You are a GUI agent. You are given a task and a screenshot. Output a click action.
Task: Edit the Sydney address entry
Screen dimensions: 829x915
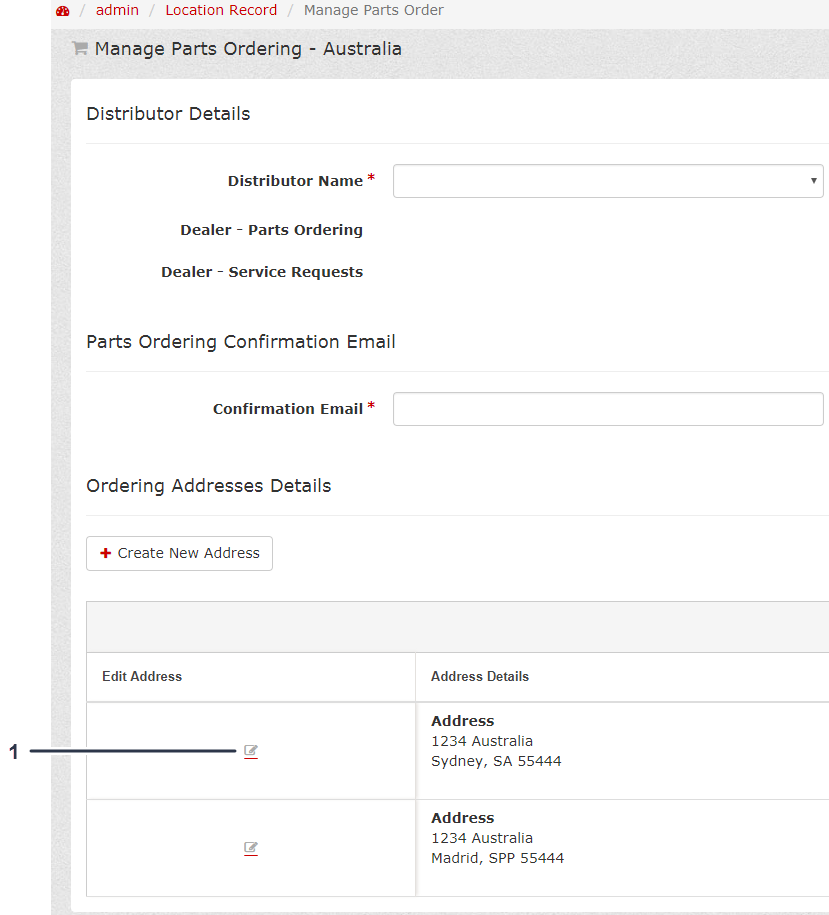click(251, 751)
